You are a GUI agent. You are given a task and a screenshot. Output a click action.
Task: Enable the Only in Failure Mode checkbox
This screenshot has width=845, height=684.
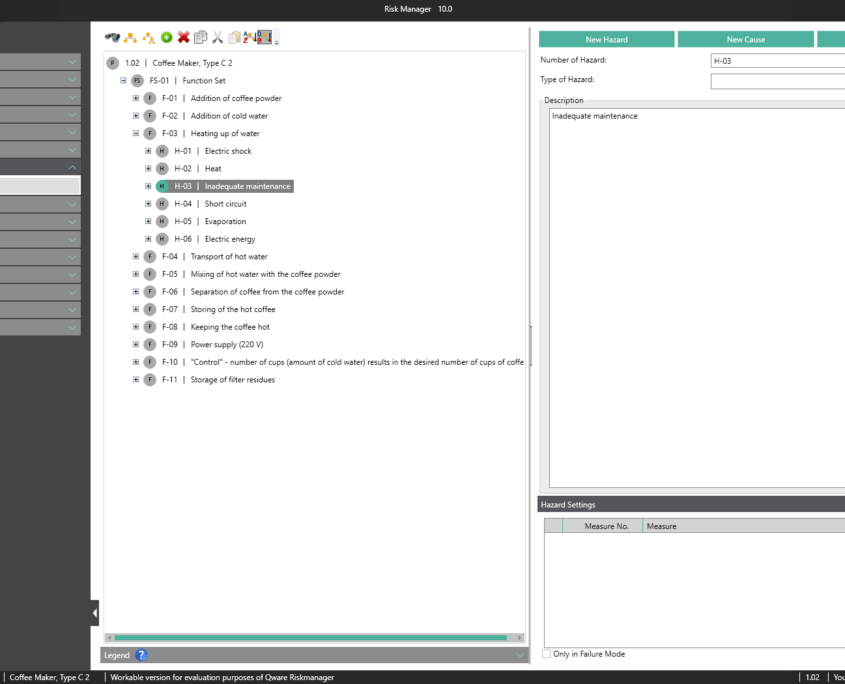(546, 654)
